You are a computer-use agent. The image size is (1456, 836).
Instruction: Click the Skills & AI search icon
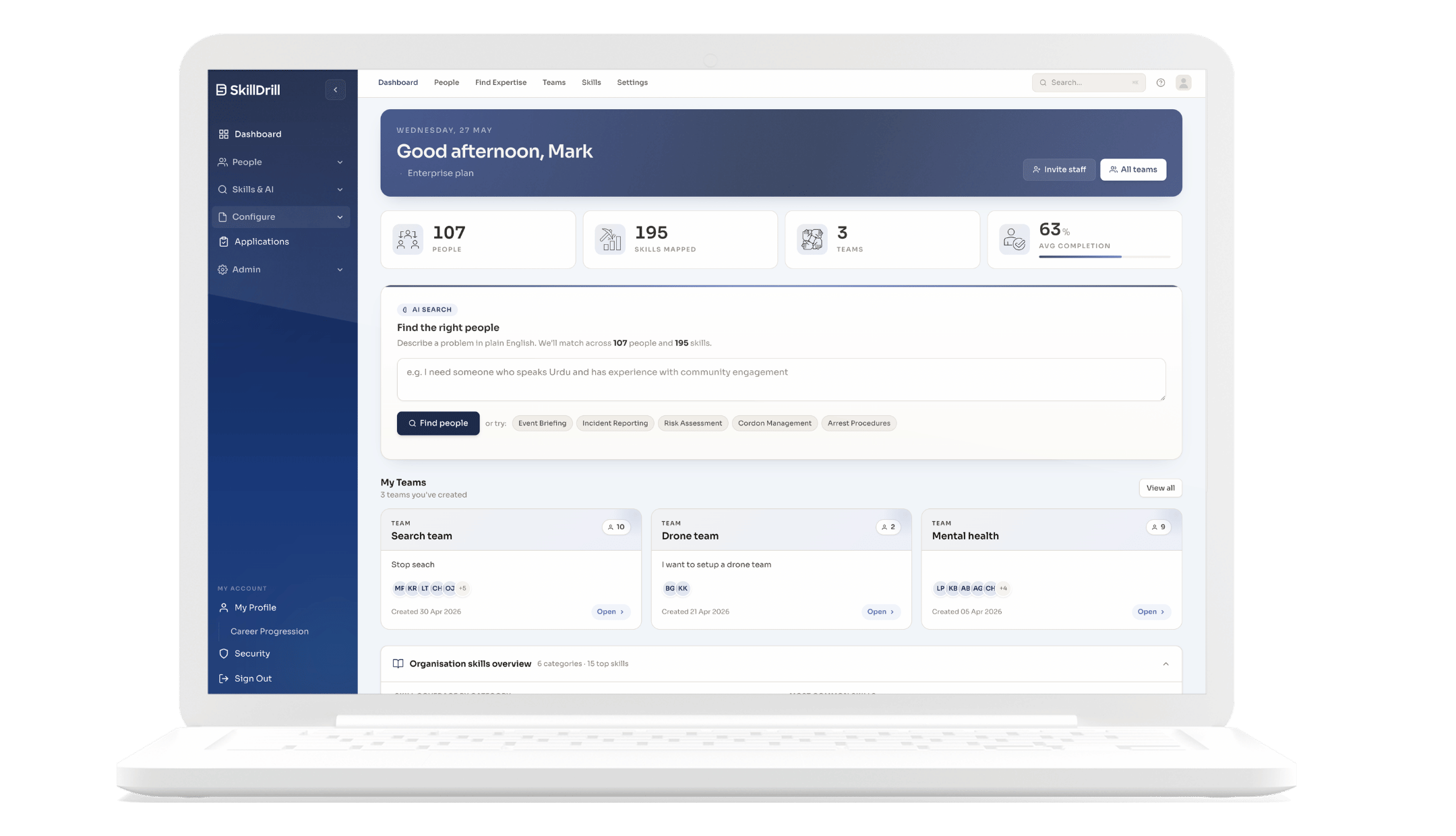click(222, 189)
